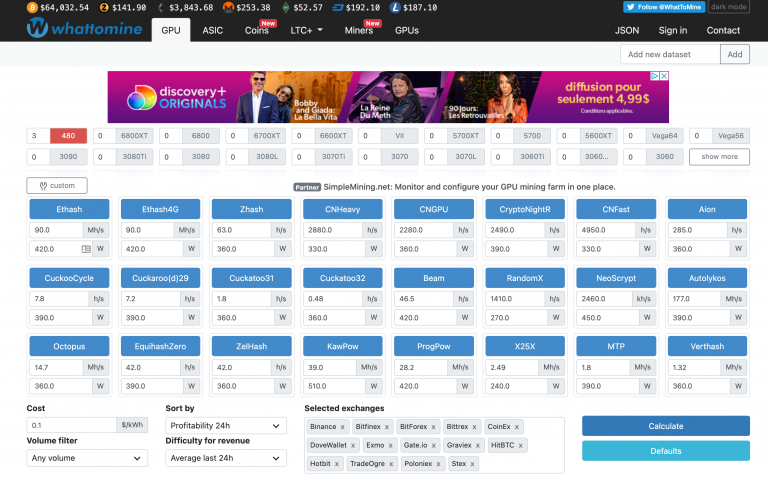Expand the LTC+ menu
Viewport: 768px width, 477px height.
[x=306, y=30]
